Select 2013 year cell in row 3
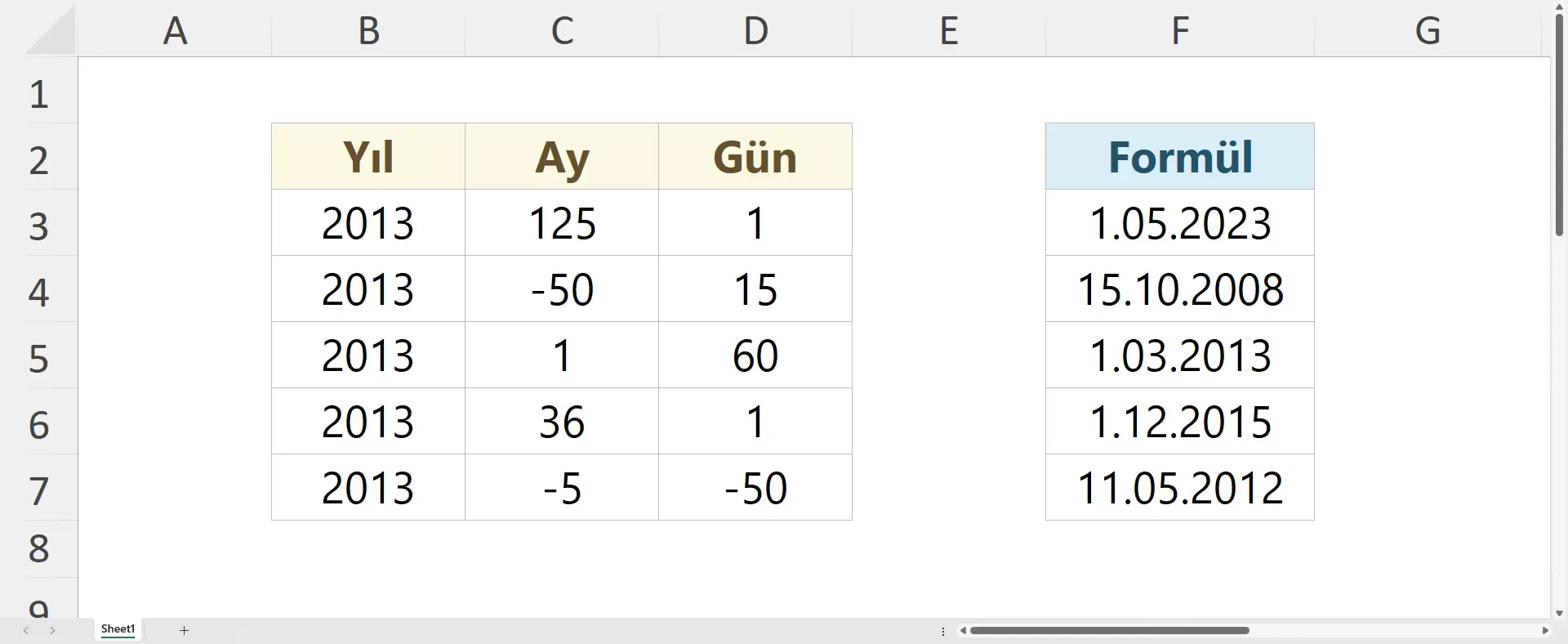 coord(368,223)
